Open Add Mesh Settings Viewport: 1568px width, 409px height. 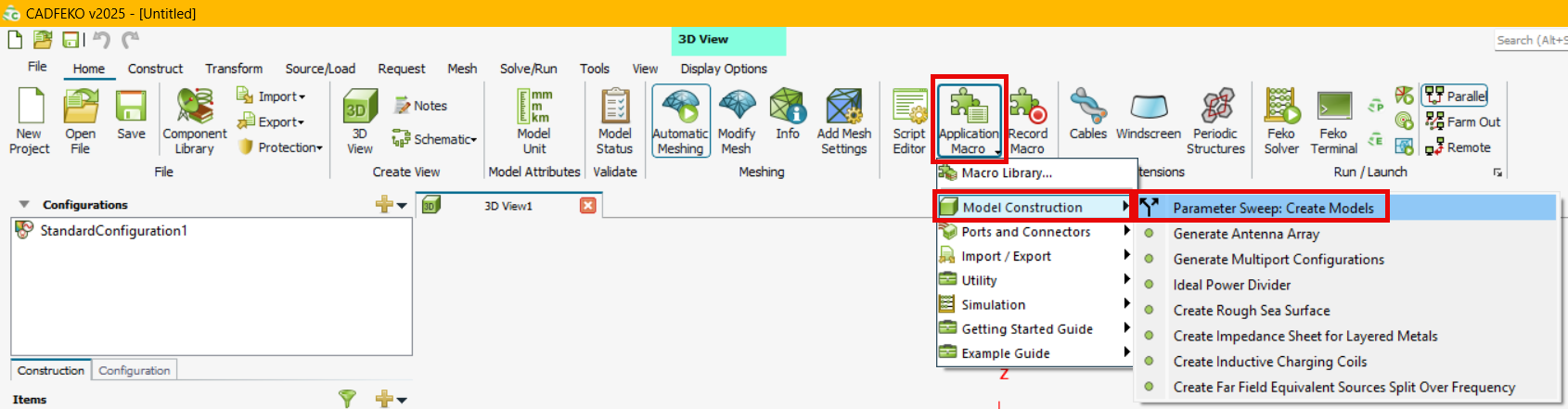coord(844,121)
